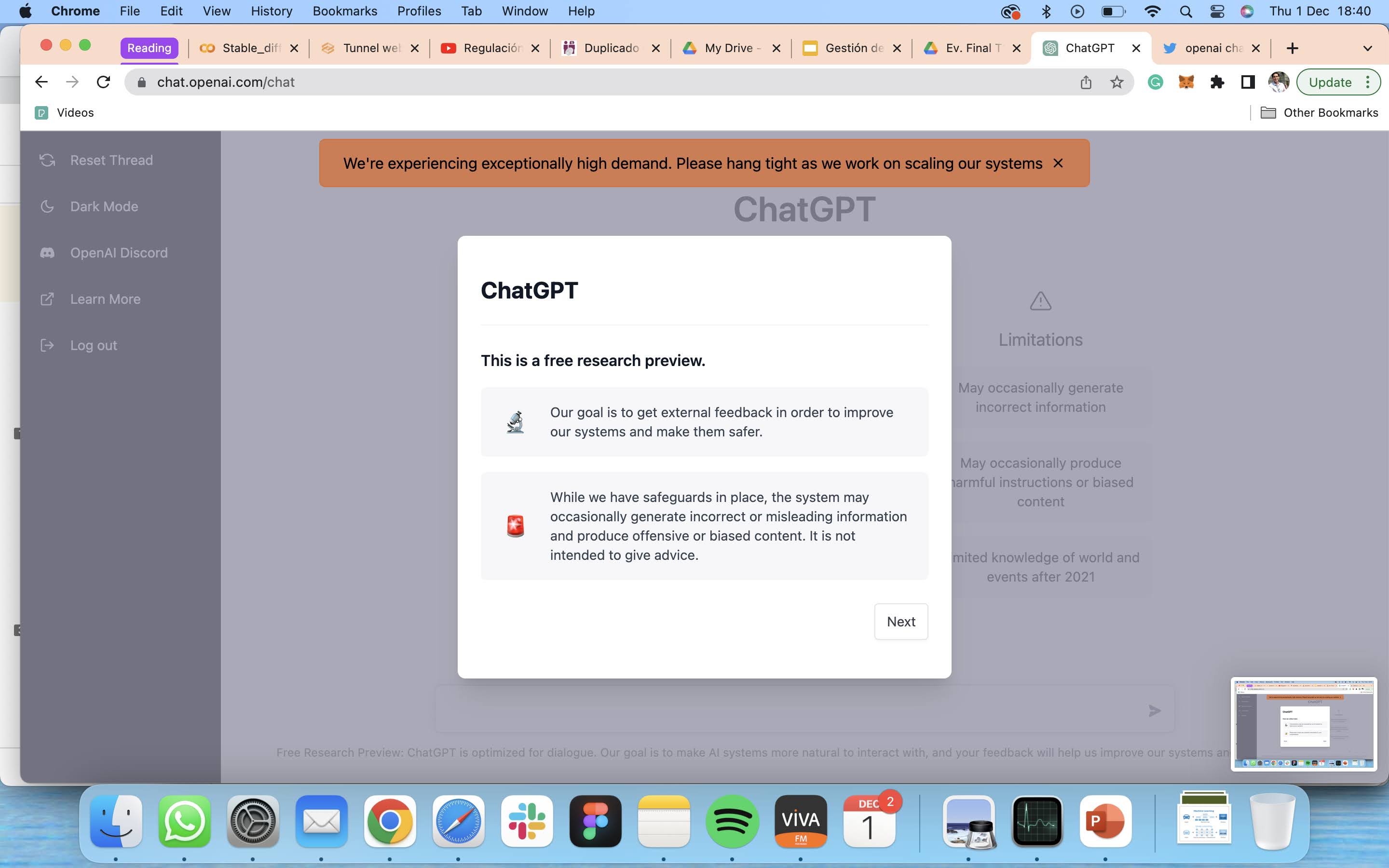Open Learn More in sidebar
The width and height of the screenshot is (1389, 868).
coord(90,299)
